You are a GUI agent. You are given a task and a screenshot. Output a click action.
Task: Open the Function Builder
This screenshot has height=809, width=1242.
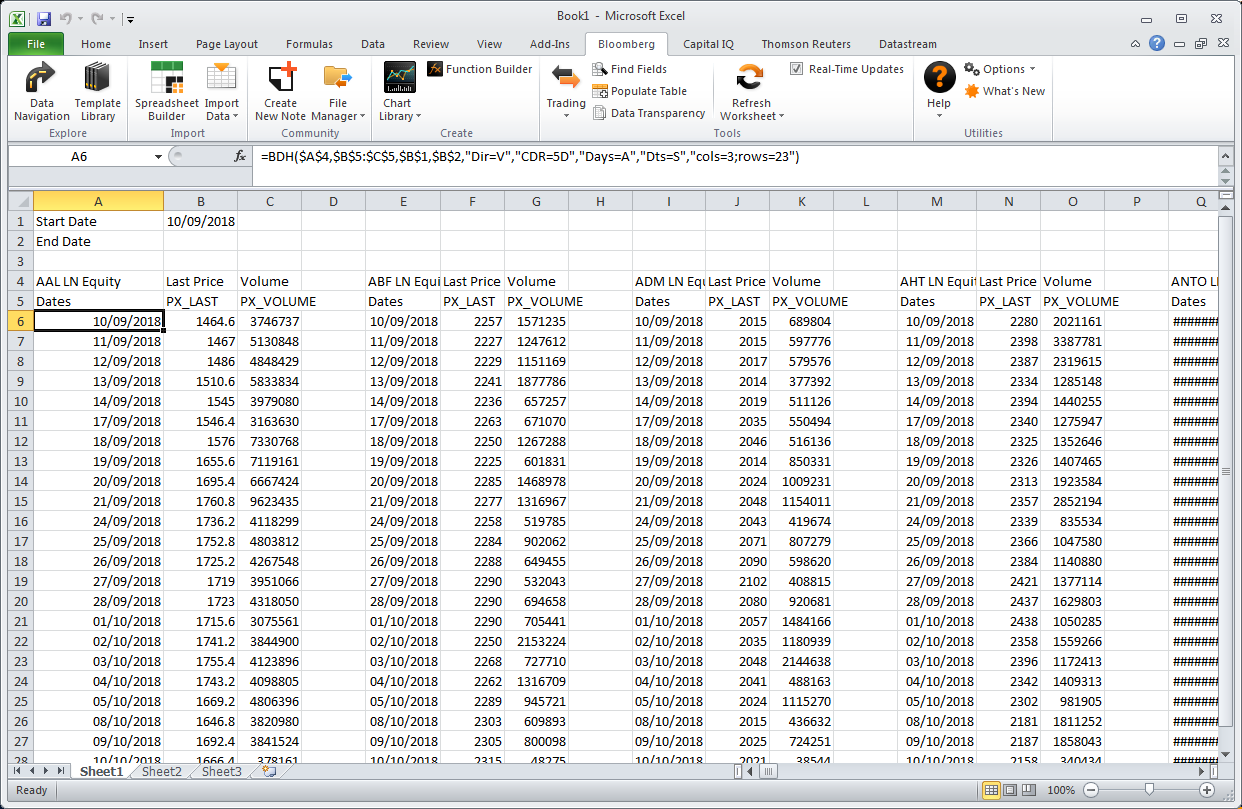(x=480, y=69)
